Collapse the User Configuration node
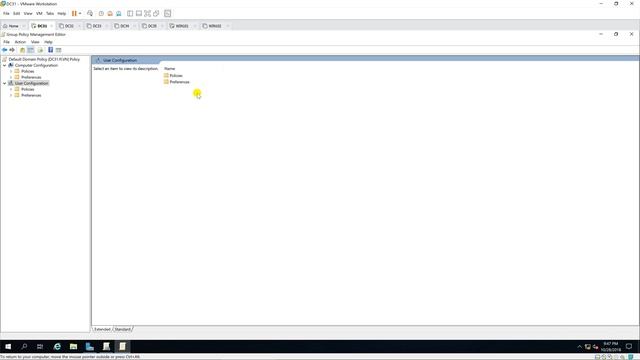The height and width of the screenshot is (360, 640). (4, 83)
